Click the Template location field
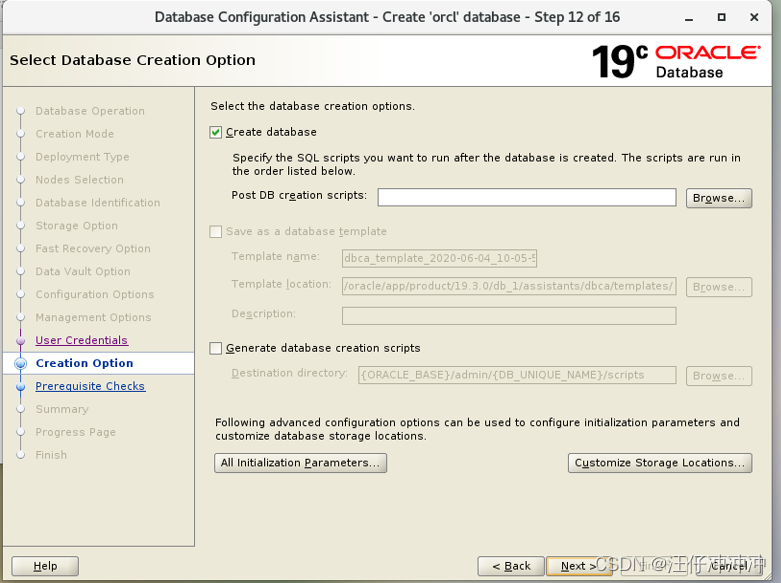The width and height of the screenshot is (781, 583). (x=509, y=286)
